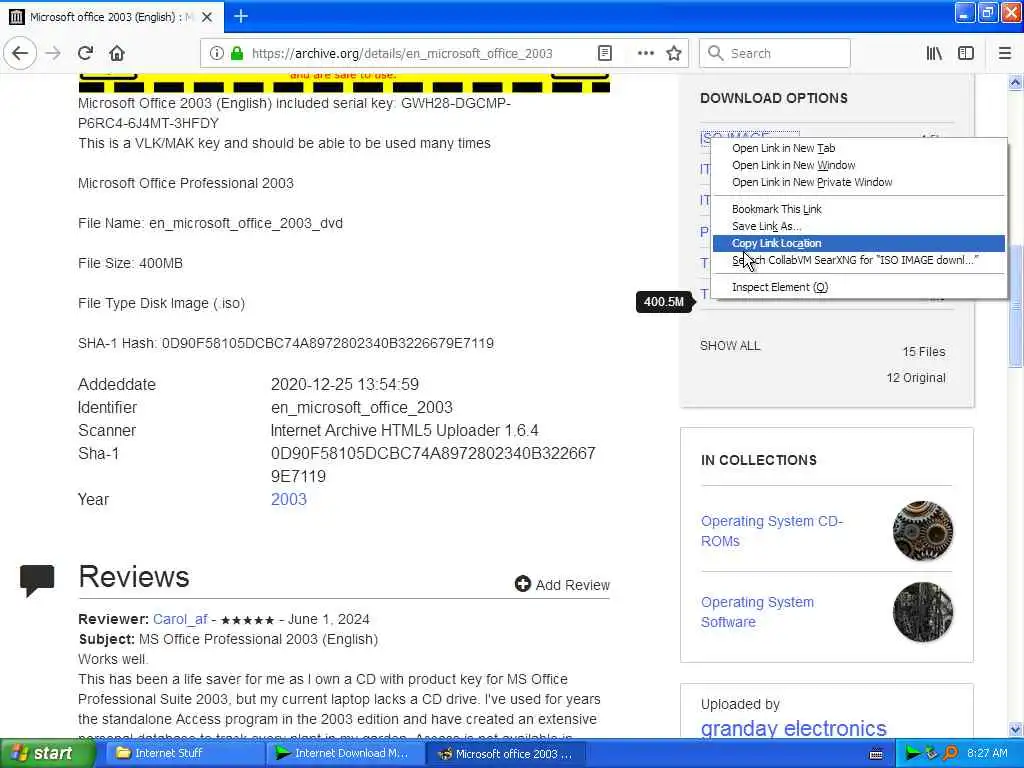Click the Reviews heading
This screenshot has width=1024, height=768.
[134, 577]
